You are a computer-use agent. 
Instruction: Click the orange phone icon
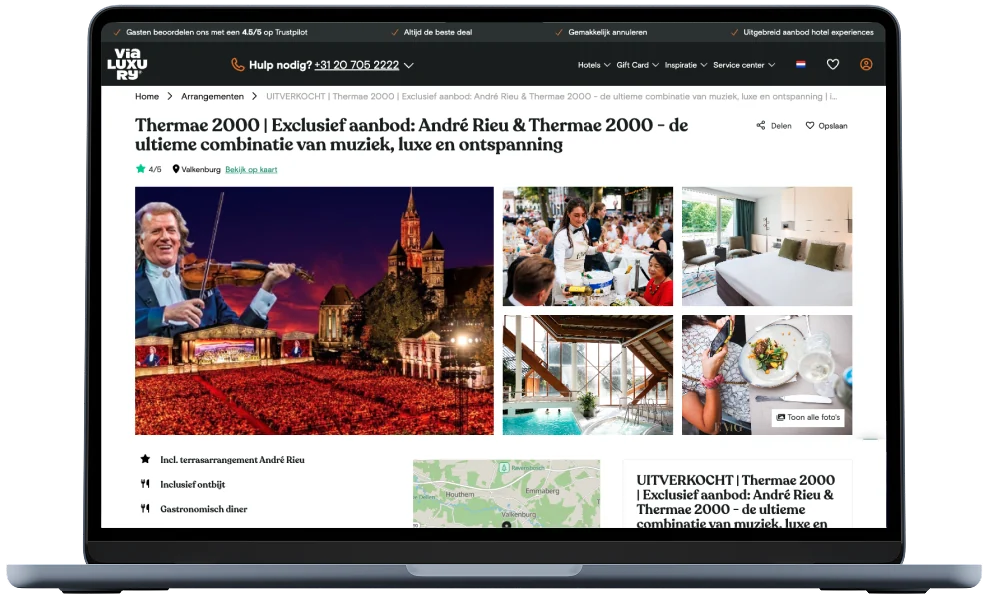point(238,64)
